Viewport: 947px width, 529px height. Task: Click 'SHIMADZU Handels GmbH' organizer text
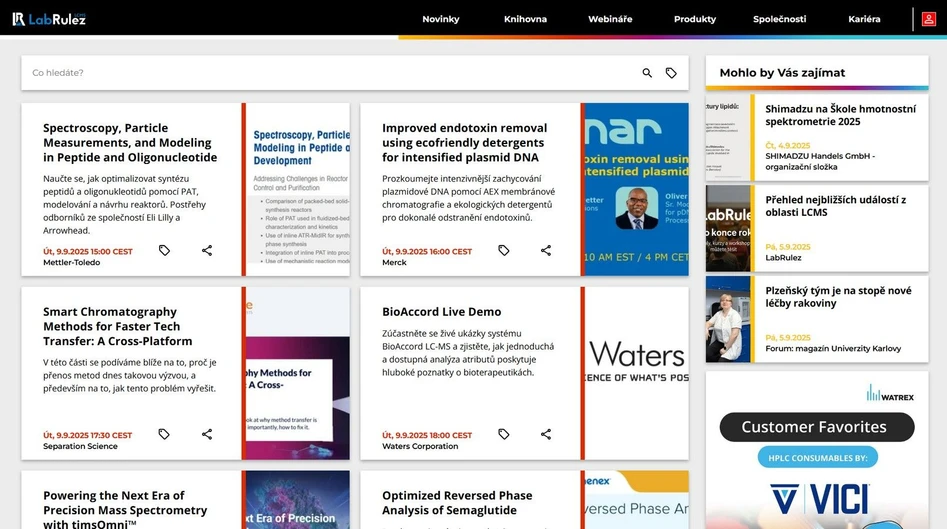[820, 161]
